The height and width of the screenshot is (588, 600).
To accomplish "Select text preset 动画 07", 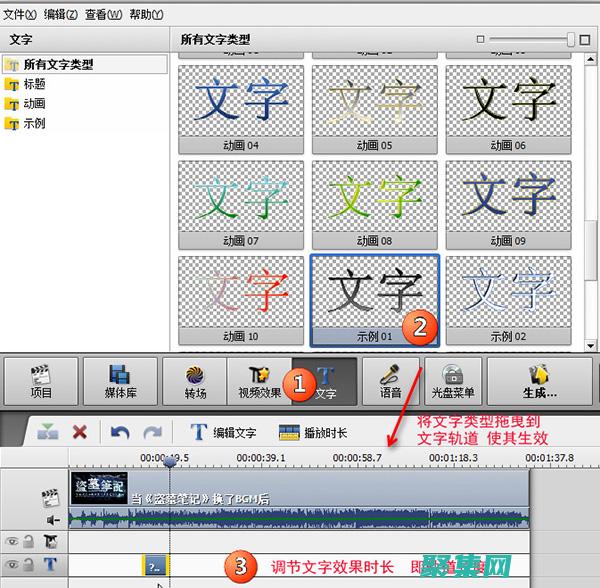I will [241, 205].
